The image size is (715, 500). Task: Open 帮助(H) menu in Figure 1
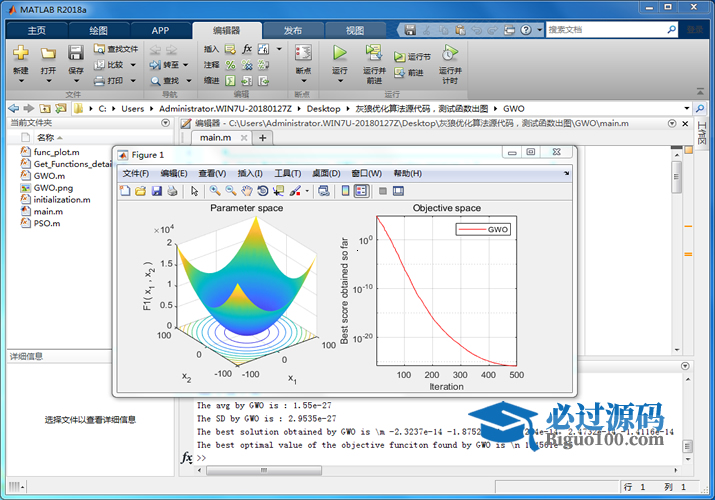pyautogui.click(x=408, y=174)
